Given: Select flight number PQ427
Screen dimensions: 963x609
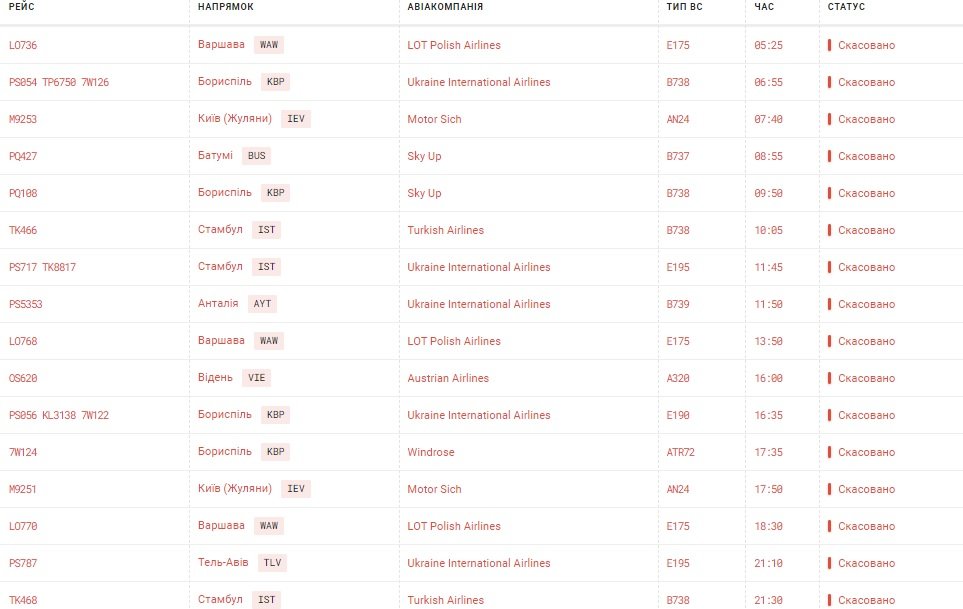Looking at the screenshot, I should [x=23, y=157].
